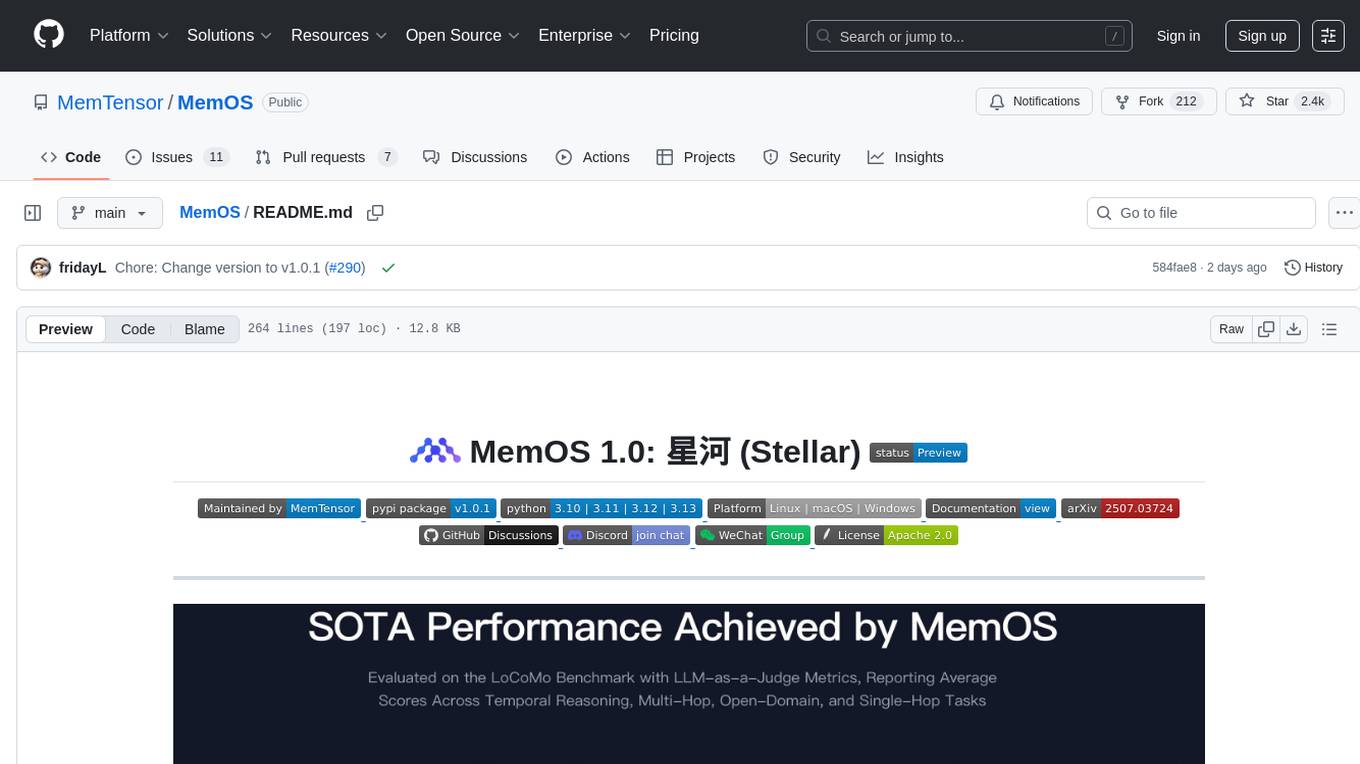Image resolution: width=1360 pixels, height=764 pixels.
Task: Open the Issues tab
Action: pos(177,157)
